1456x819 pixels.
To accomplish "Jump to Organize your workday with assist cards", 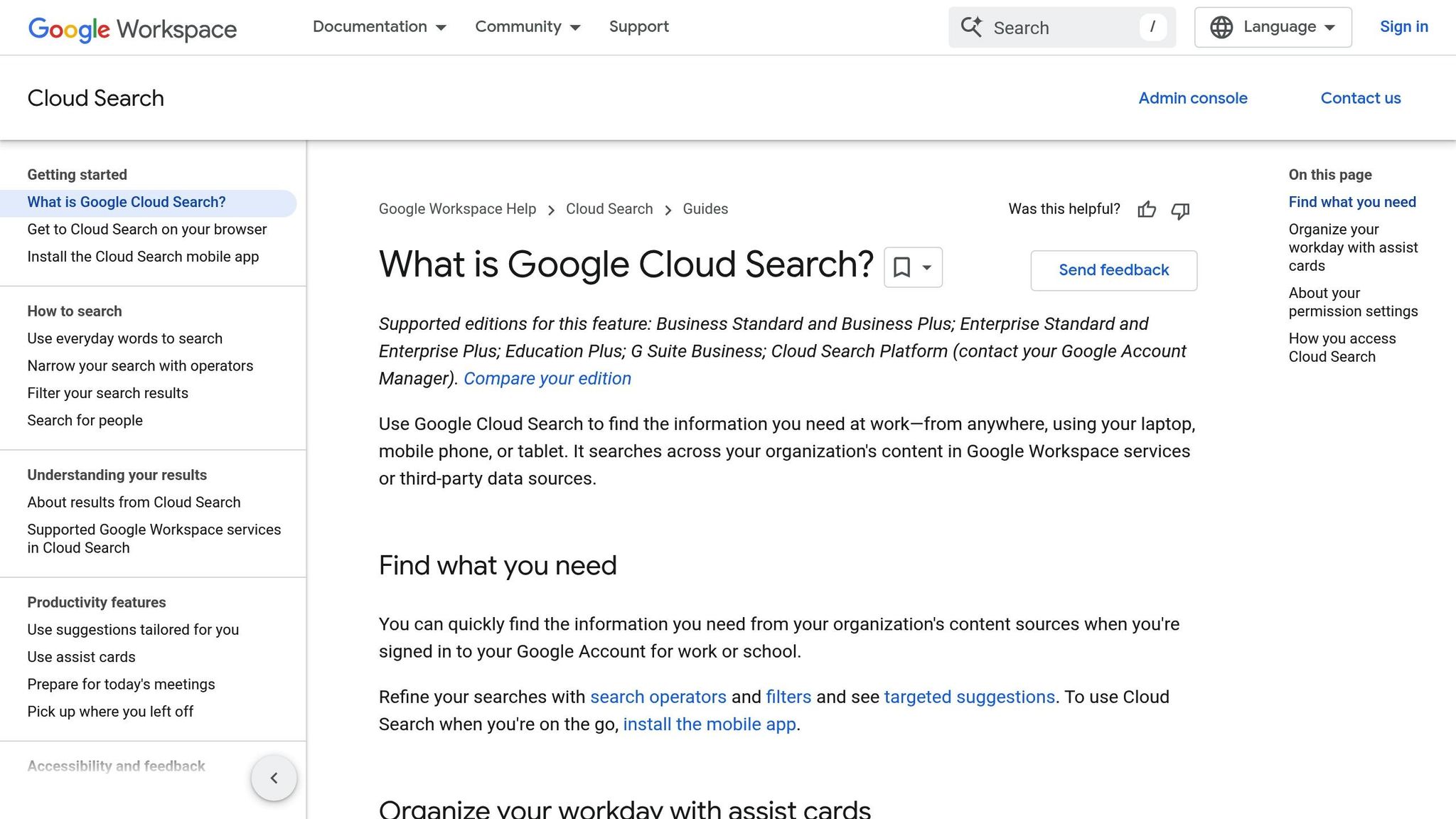I will tap(1353, 247).
